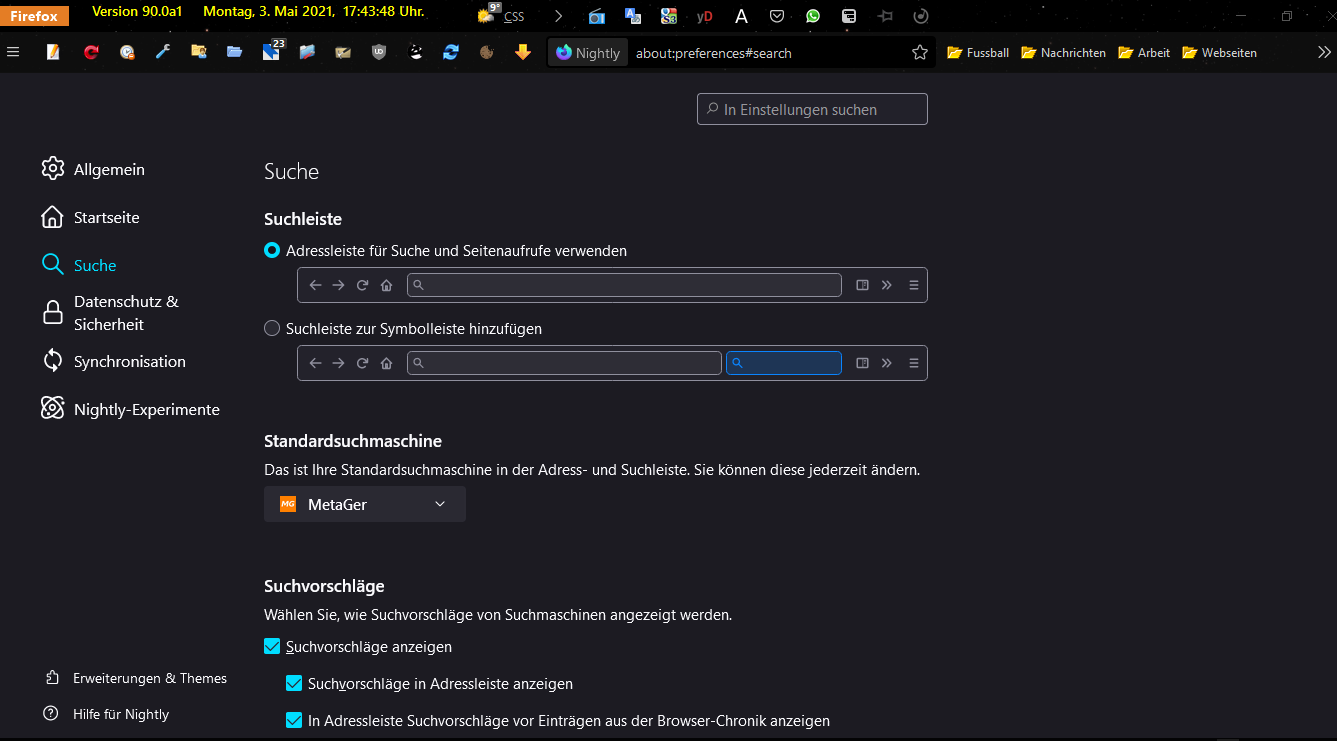Click the blue sync arrows icon
Image resolution: width=1337 pixels, height=741 pixels.
tap(451, 52)
